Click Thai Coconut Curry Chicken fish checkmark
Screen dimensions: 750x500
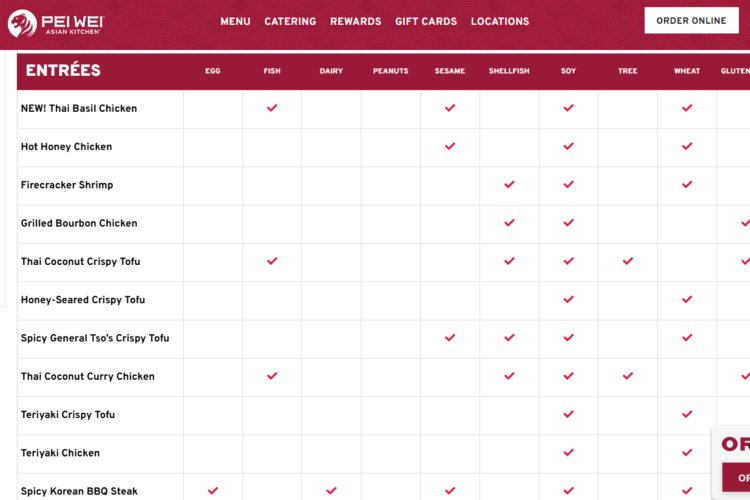pyautogui.click(x=272, y=376)
